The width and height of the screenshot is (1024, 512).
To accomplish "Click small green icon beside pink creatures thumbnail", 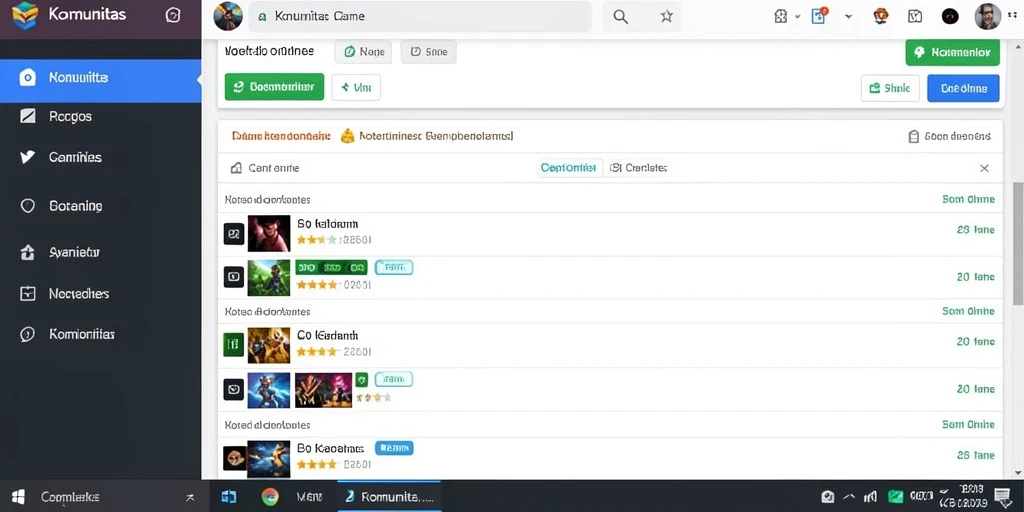I will pyautogui.click(x=361, y=379).
